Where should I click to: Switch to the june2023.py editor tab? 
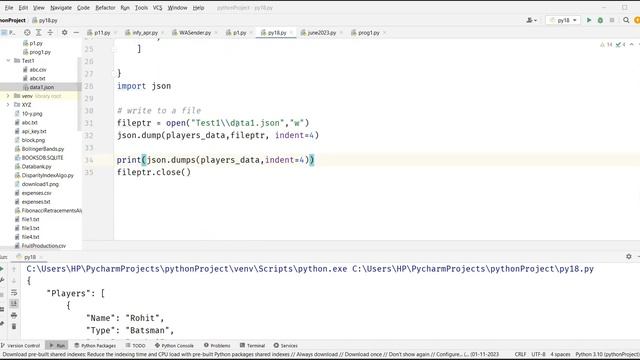coord(321,33)
